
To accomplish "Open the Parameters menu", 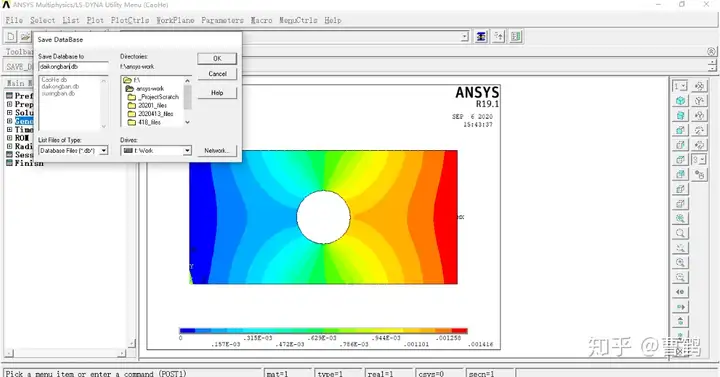I will pyautogui.click(x=222, y=20).
